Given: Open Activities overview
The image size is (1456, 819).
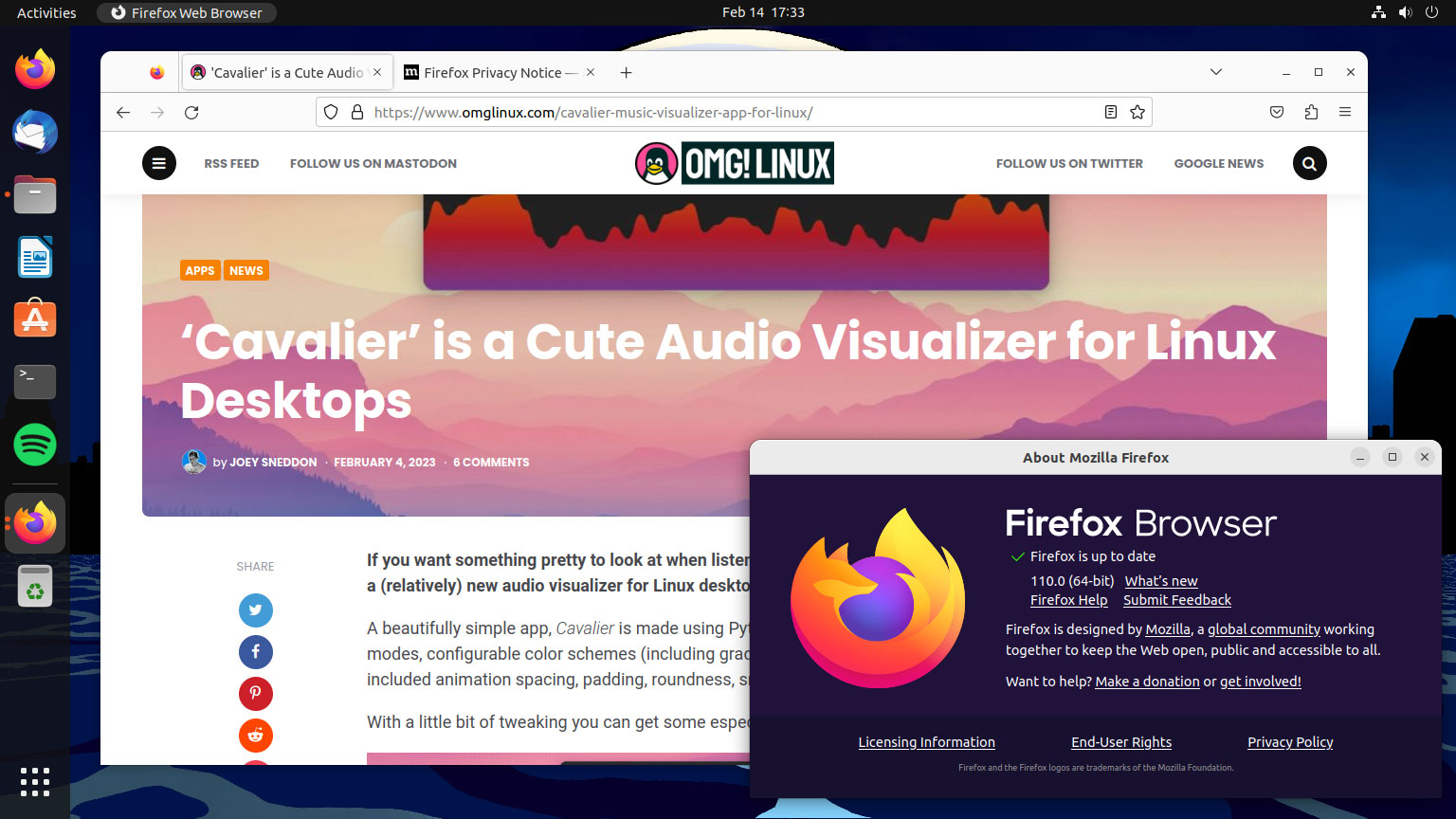Looking at the screenshot, I should [46, 12].
